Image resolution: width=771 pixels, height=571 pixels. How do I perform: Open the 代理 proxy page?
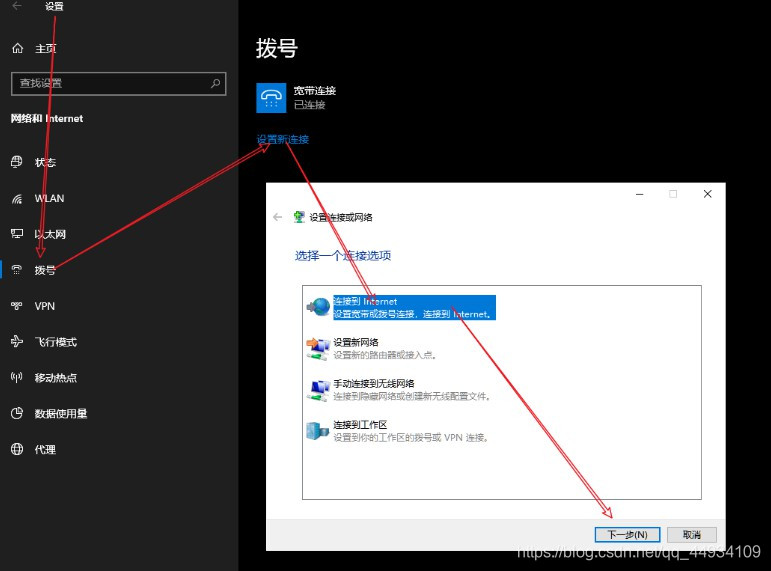[x=45, y=450]
